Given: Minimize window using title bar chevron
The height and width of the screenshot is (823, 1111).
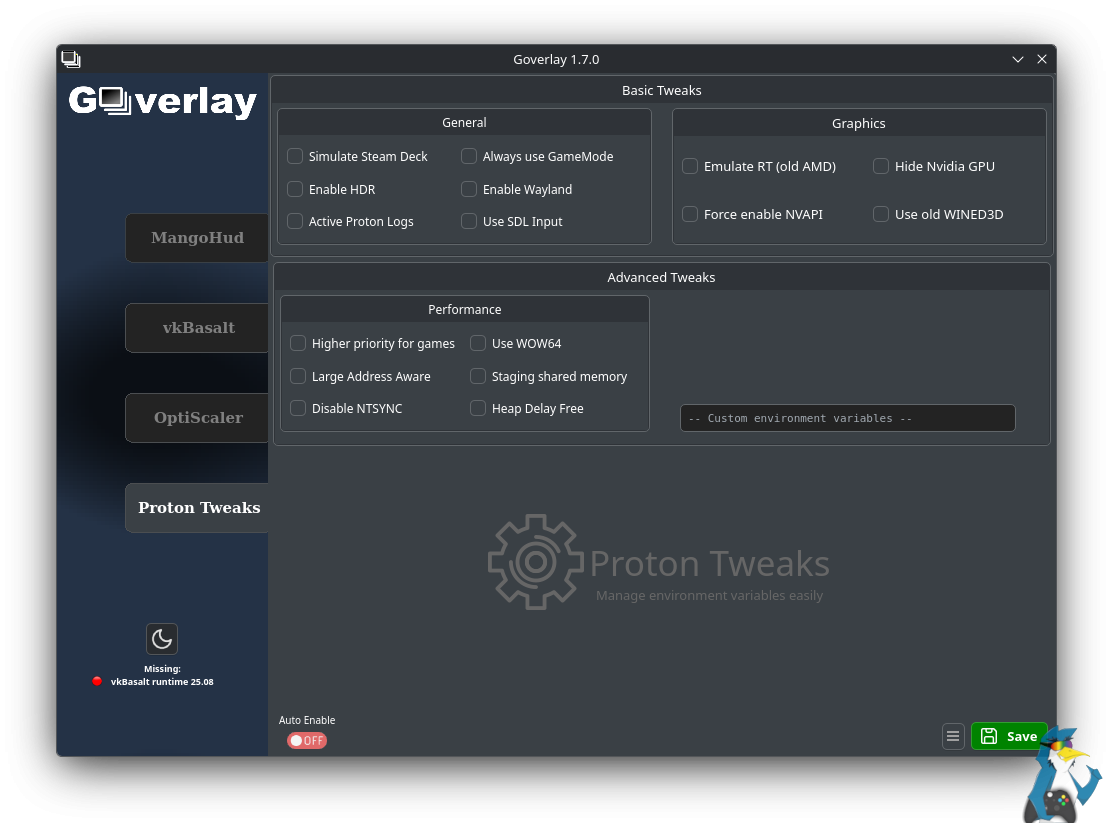Looking at the screenshot, I should point(1018,60).
